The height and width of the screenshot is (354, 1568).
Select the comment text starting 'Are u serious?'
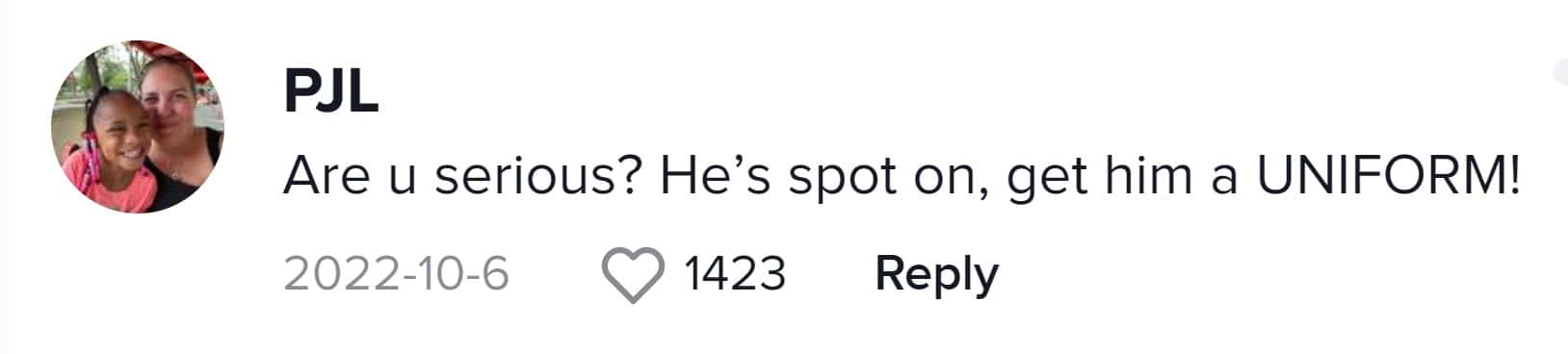click(x=902, y=177)
